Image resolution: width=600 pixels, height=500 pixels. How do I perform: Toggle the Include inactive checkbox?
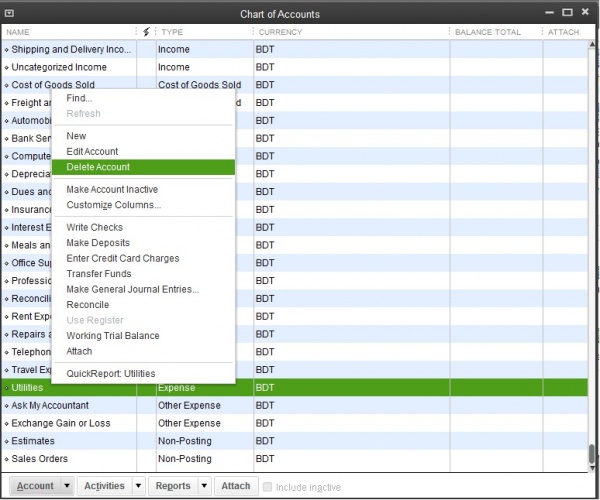tap(267, 487)
